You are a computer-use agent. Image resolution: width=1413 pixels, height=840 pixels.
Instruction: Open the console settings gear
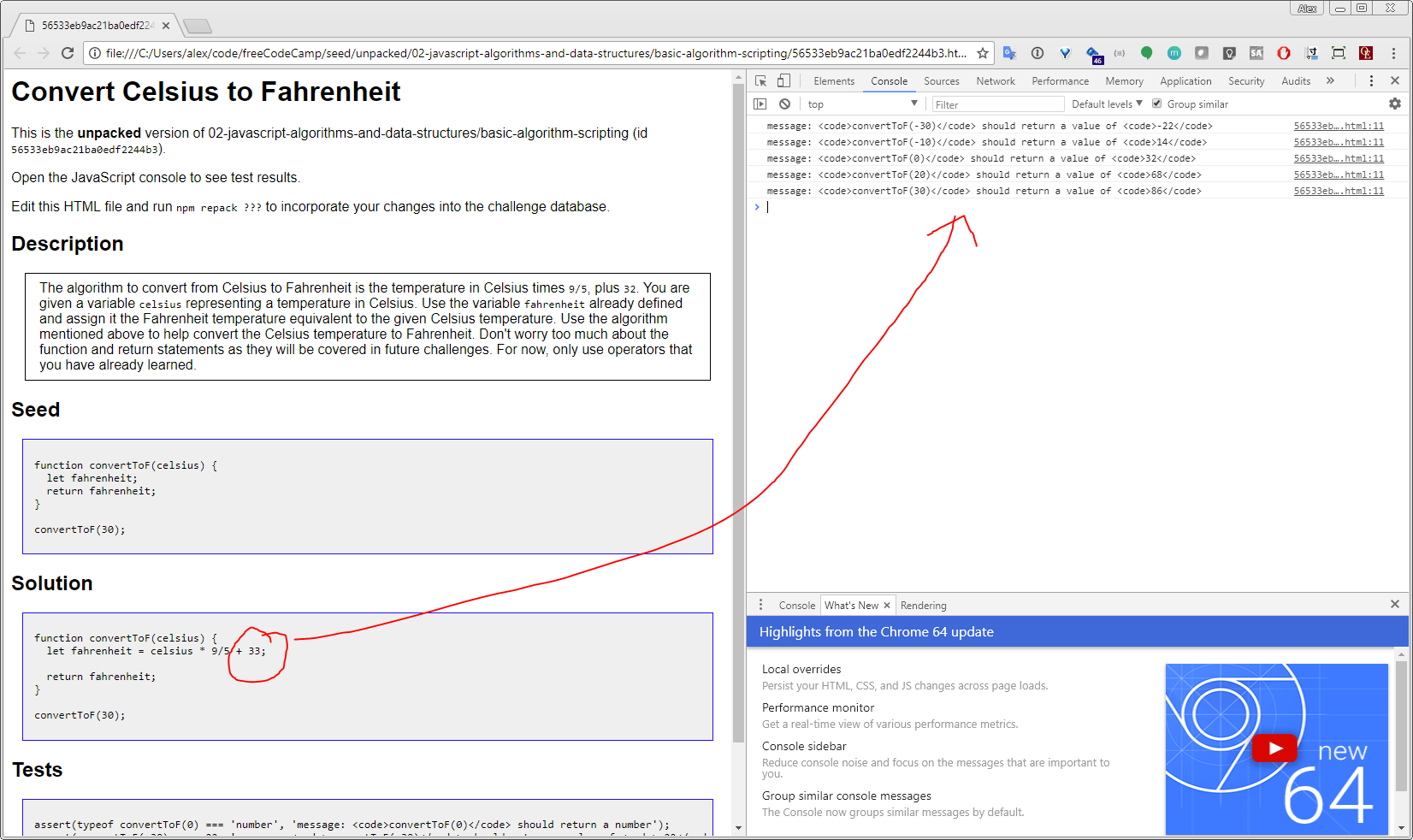coord(1395,104)
